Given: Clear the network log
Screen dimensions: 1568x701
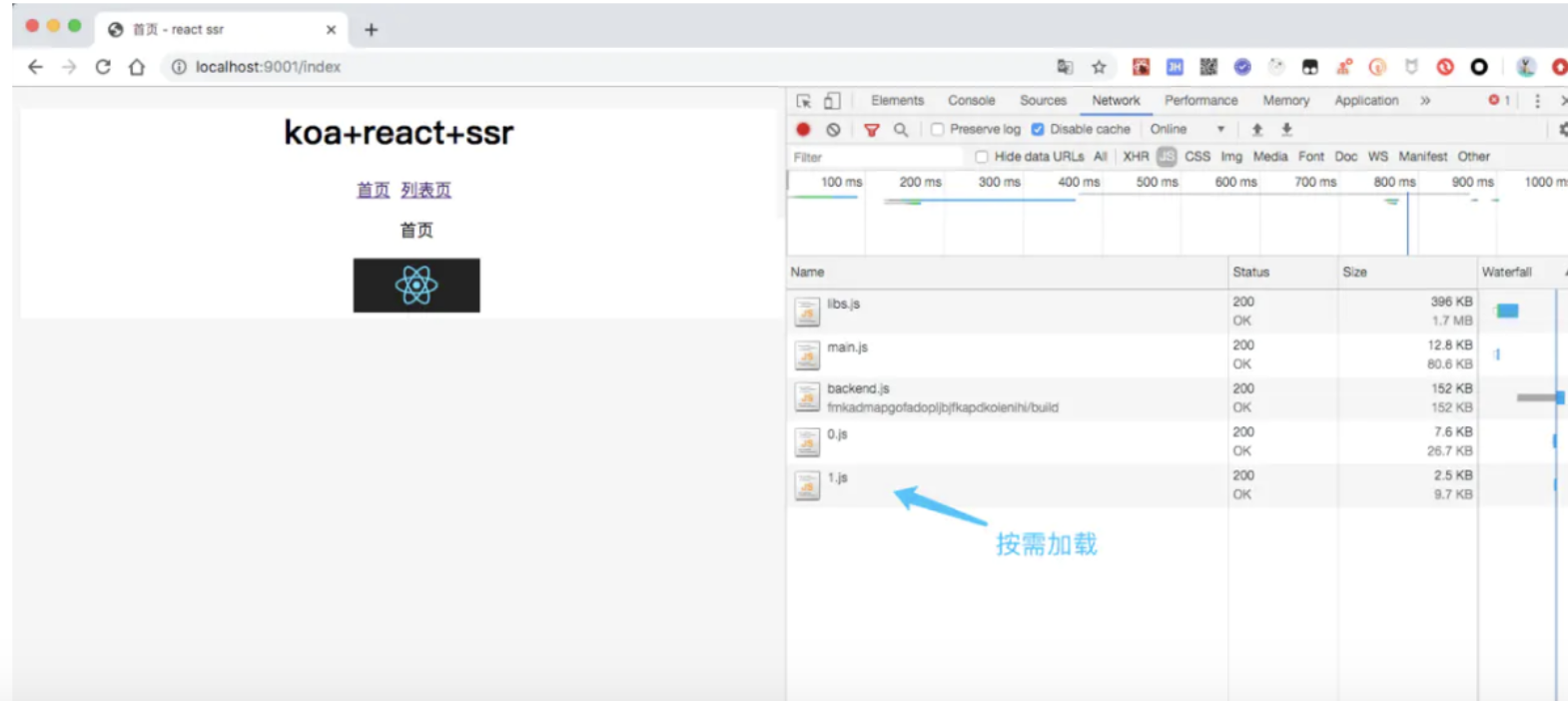Looking at the screenshot, I should pyautogui.click(x=833, y=130).
